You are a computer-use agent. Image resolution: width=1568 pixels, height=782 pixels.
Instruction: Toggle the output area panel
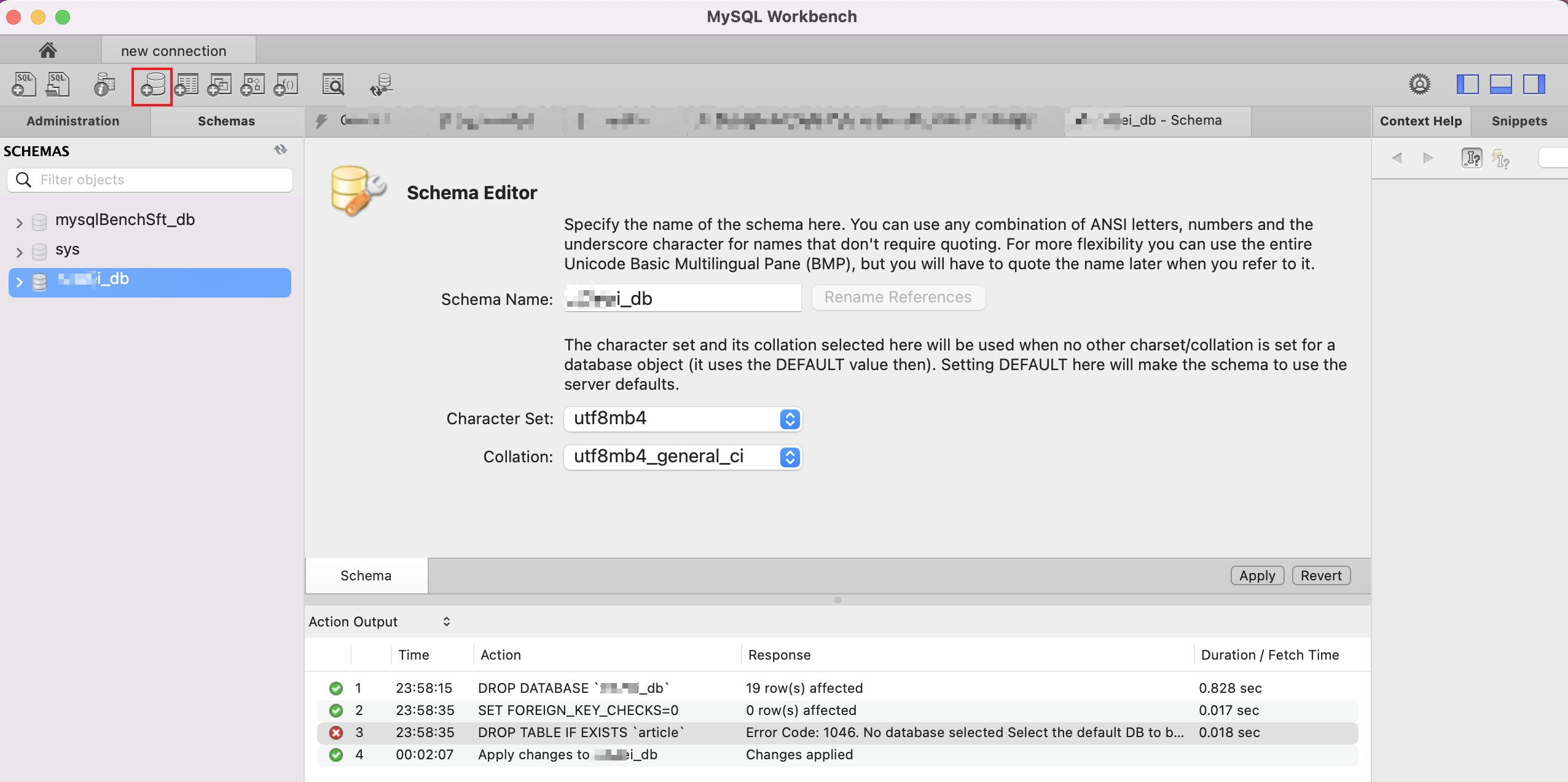tap(1502, 84)
